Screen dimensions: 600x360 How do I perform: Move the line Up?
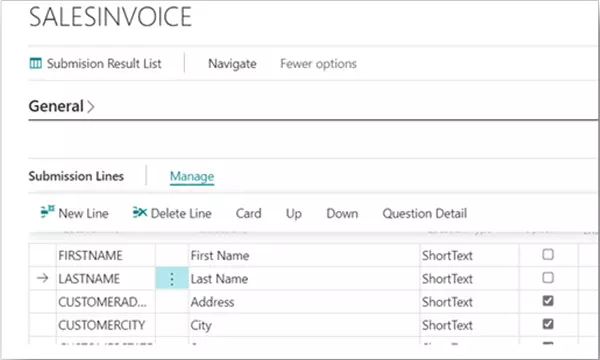pos(293,213)
